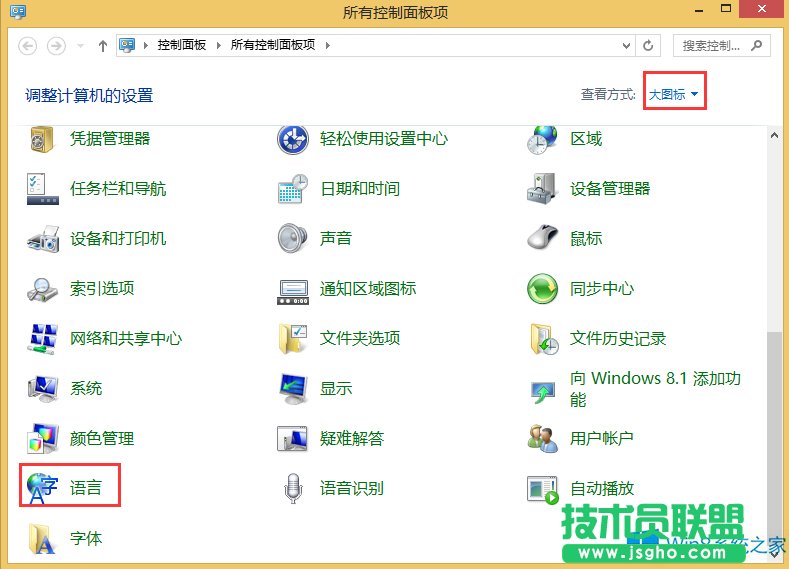The image size is (789, 569).
Task: Click the 鼠标 link text
Action: [x=586, y=238]
